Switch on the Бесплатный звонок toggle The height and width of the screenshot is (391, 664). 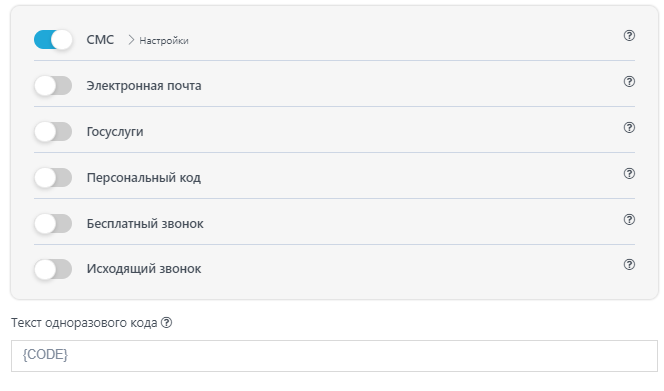point(53,224)
